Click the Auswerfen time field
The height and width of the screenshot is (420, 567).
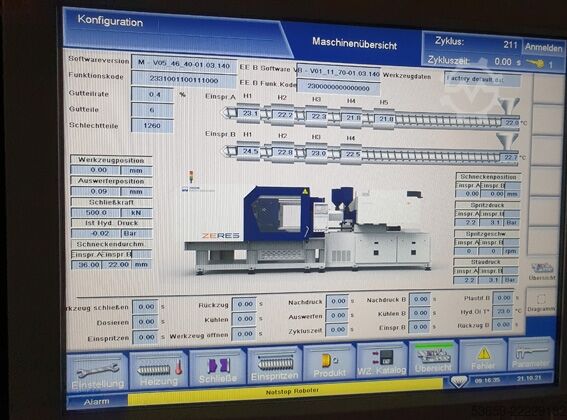pos(338,315)
